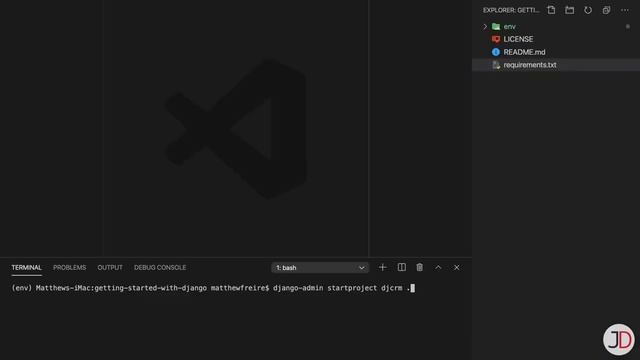Image resolution: width=640 pixels, height=360 pixels.
Task: Maximize terminal panel with up chevron
Action: [x=438, y=267]
